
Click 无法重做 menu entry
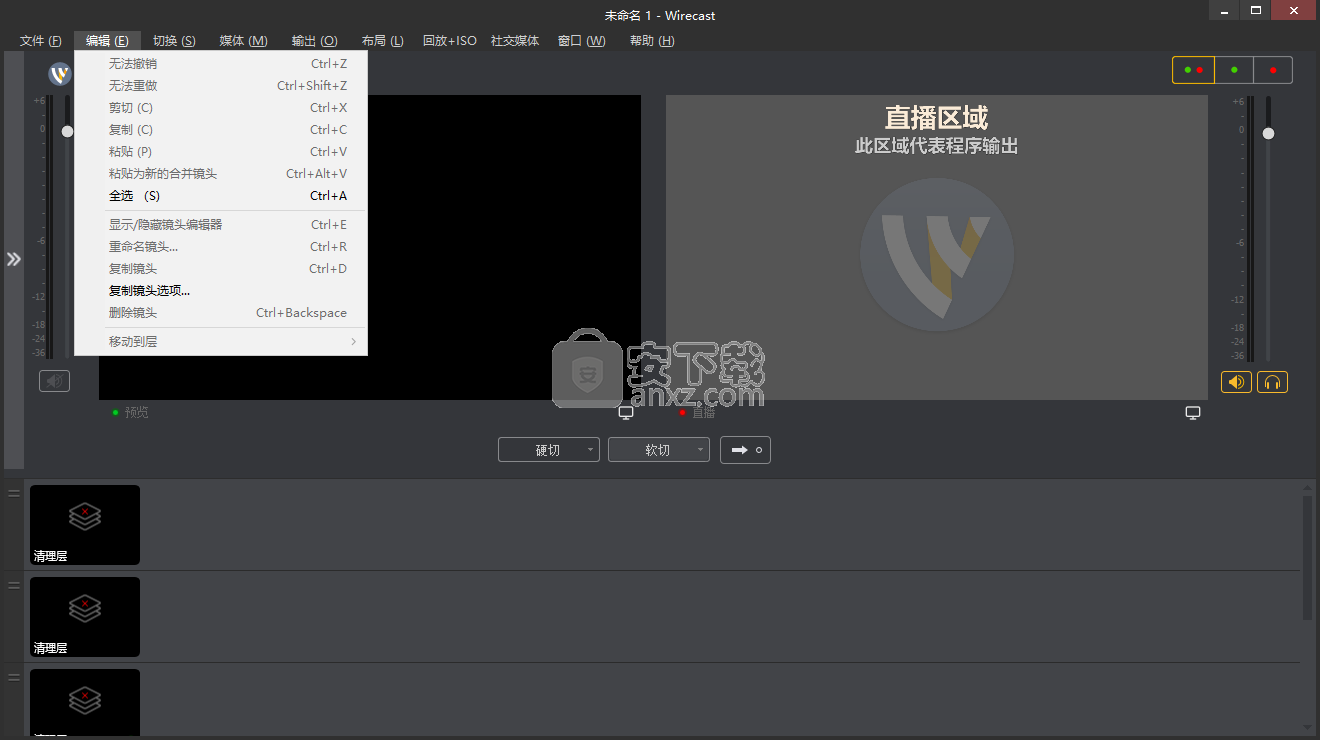click(221, 86)
